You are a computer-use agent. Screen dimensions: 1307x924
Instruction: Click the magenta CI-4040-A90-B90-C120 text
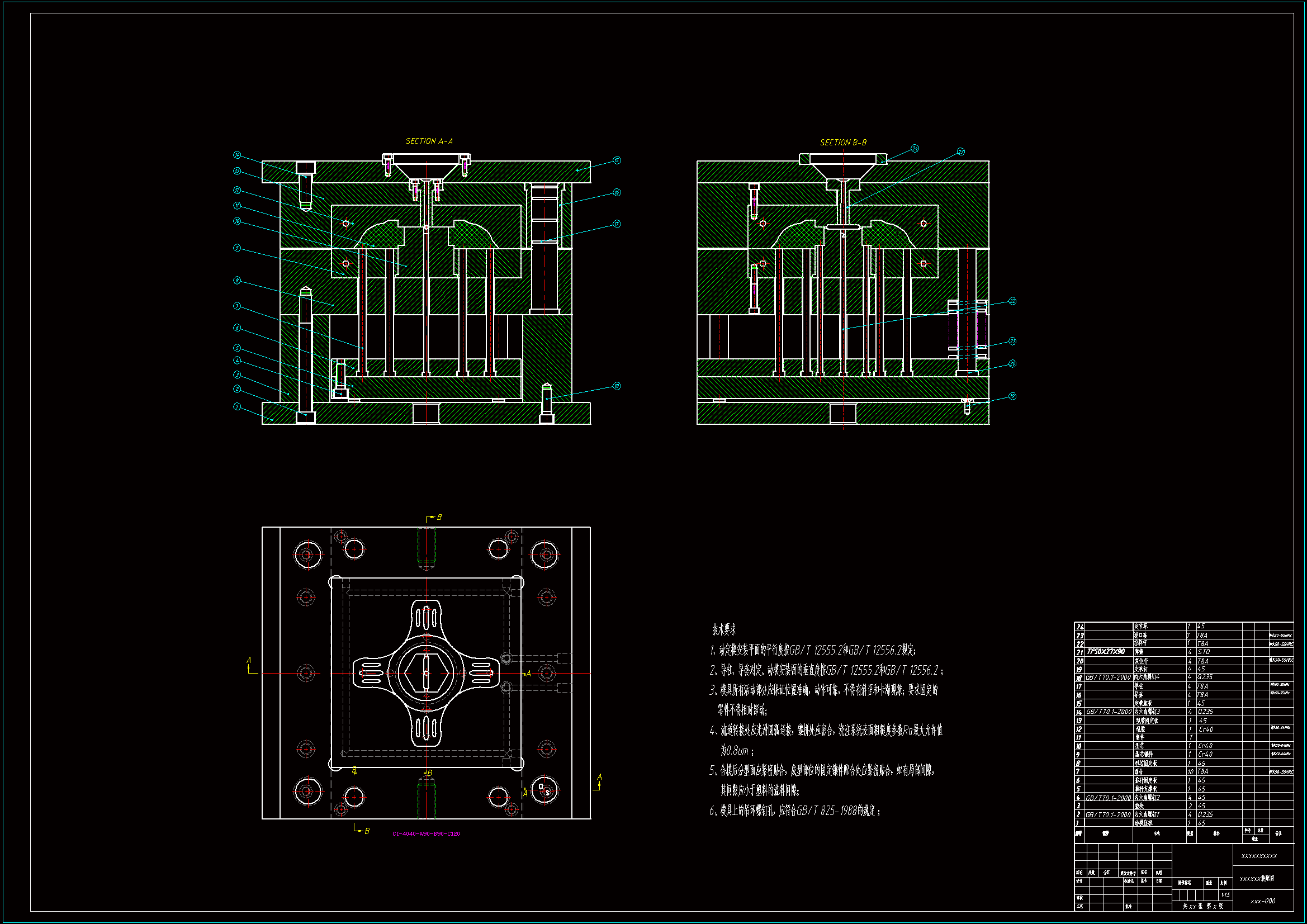tap(426, 833)
